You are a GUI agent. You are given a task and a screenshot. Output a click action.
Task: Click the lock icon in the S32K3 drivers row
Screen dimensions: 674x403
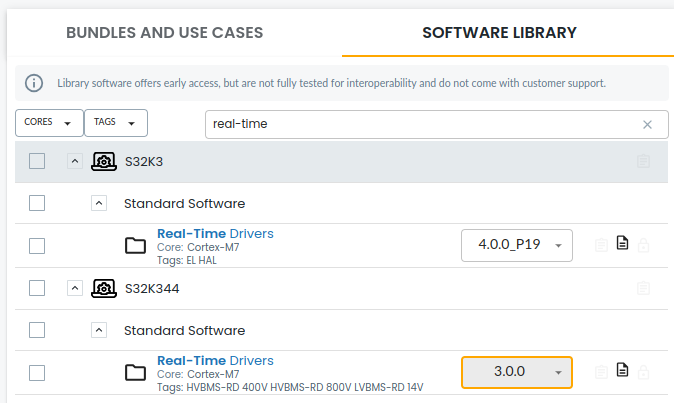(643, 244)
